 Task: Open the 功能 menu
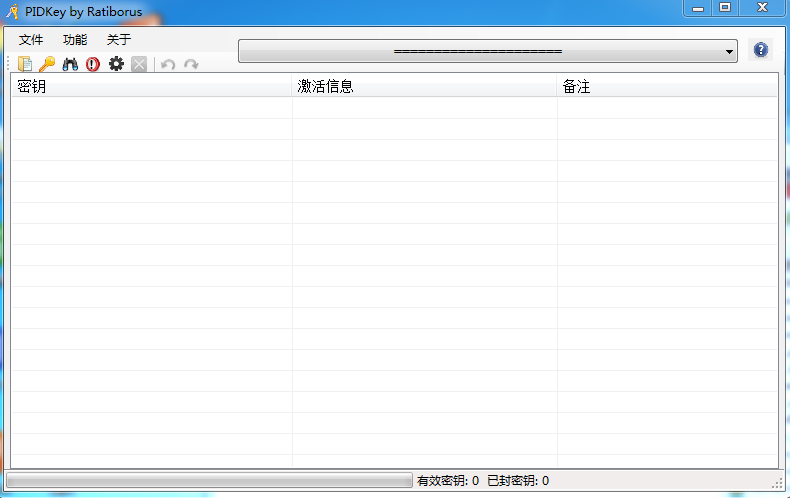click(75, 39)
